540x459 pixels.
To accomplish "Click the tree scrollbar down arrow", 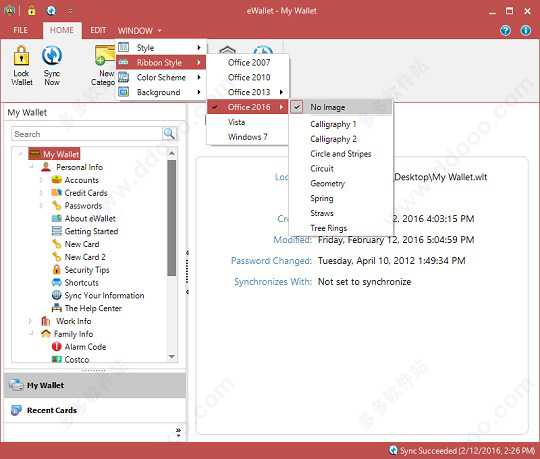I will pos(172,357).
